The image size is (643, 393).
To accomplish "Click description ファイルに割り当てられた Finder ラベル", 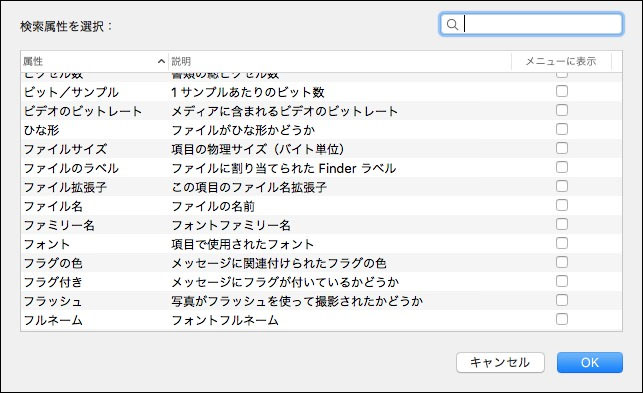I will coord(284,168).
